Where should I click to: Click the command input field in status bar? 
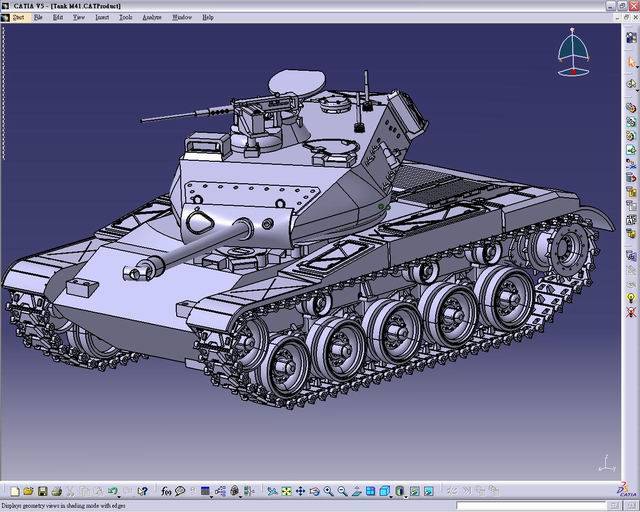pyautogui.click(x=540, y=505)
